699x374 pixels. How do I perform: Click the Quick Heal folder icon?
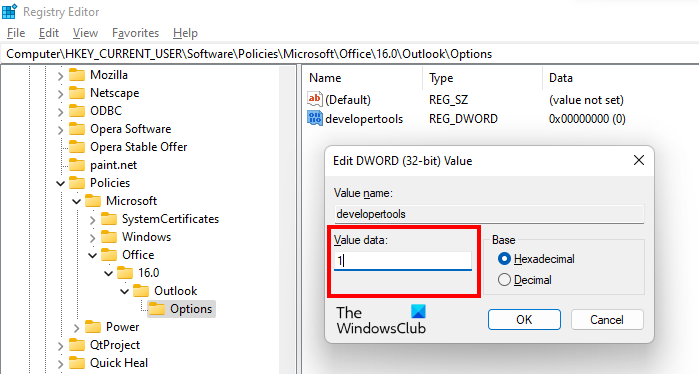[77, 363]
